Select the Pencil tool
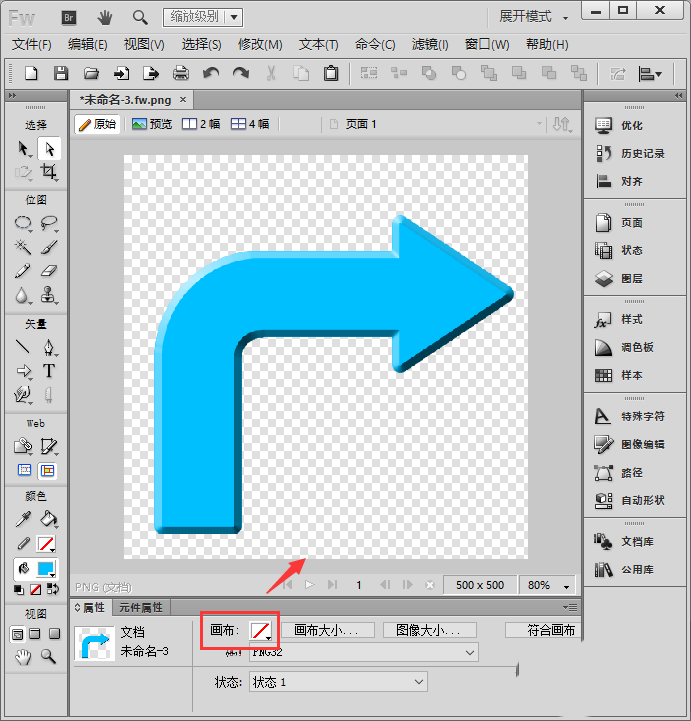Viewport: 691px width, 721px height. (23, 271)
